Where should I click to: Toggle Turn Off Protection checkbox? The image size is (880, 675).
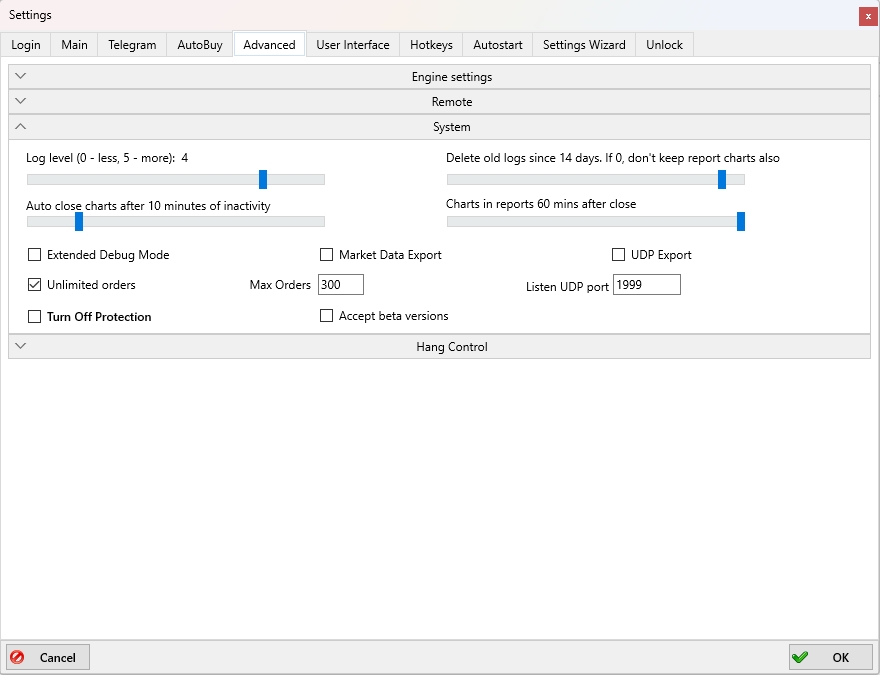(x=35, y=317)
